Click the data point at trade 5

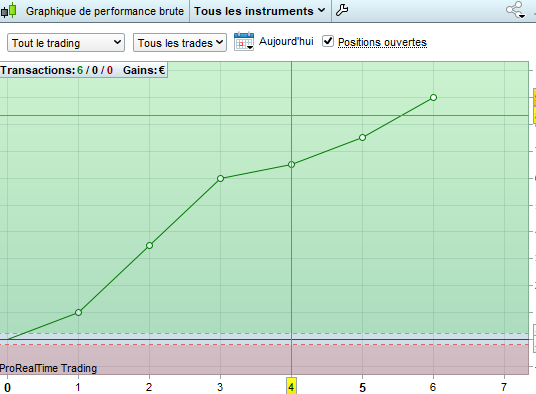[x=362, y=137]
